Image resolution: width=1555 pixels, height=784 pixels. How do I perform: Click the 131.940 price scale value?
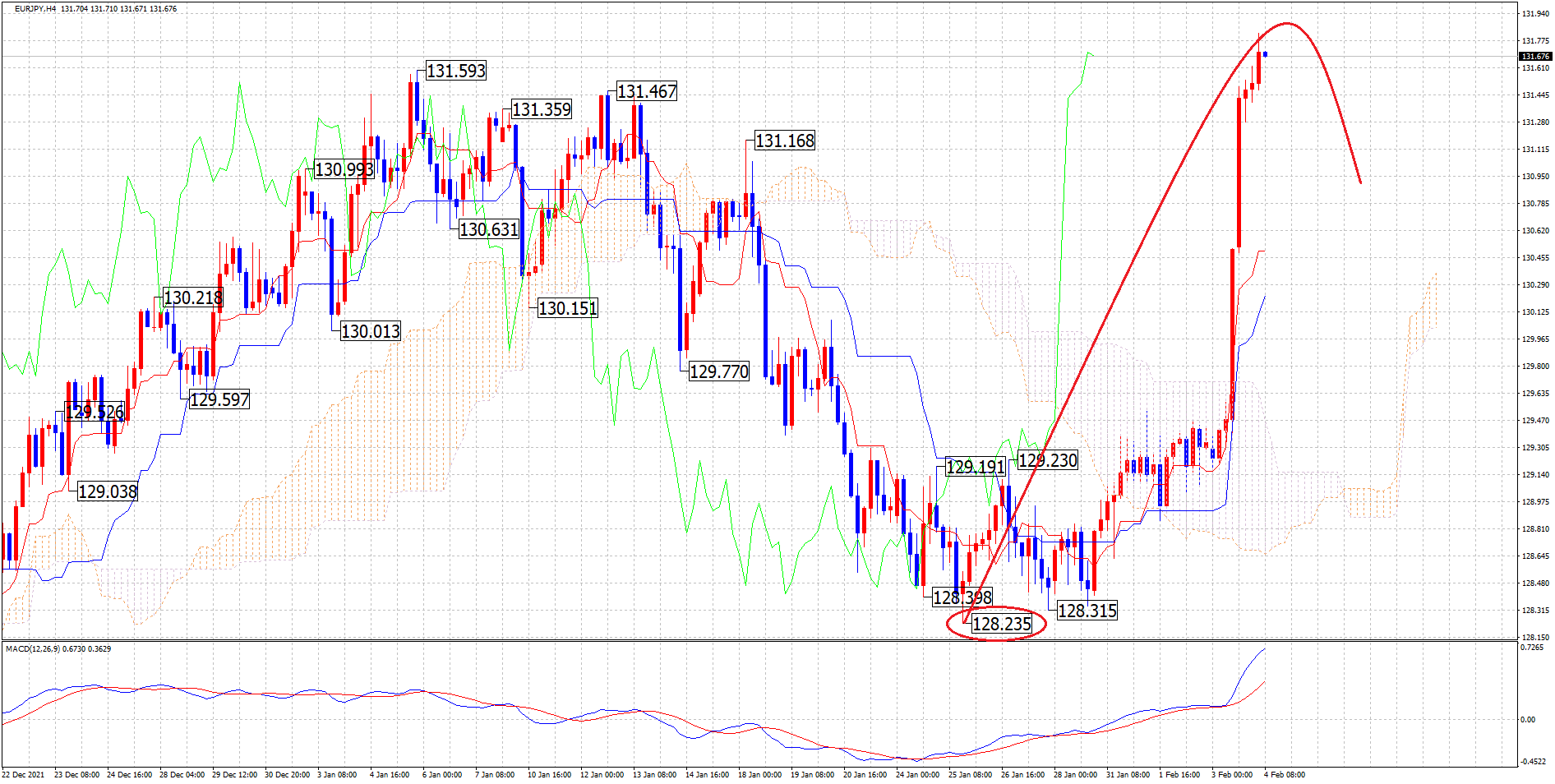pyautogui.click(x=1535, y=14)
